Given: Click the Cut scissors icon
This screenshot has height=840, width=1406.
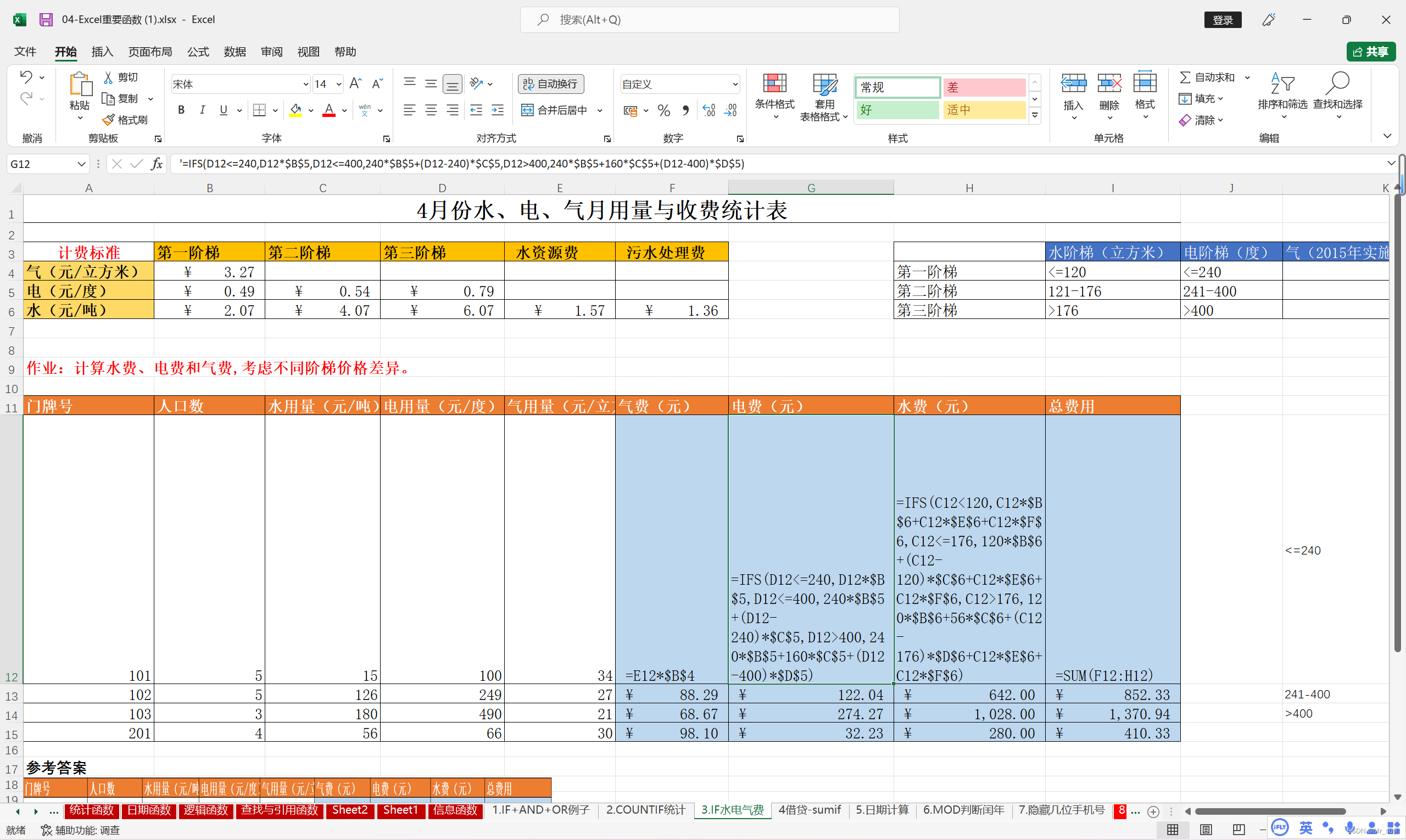Looking at the screenshot, I should 108,77.
